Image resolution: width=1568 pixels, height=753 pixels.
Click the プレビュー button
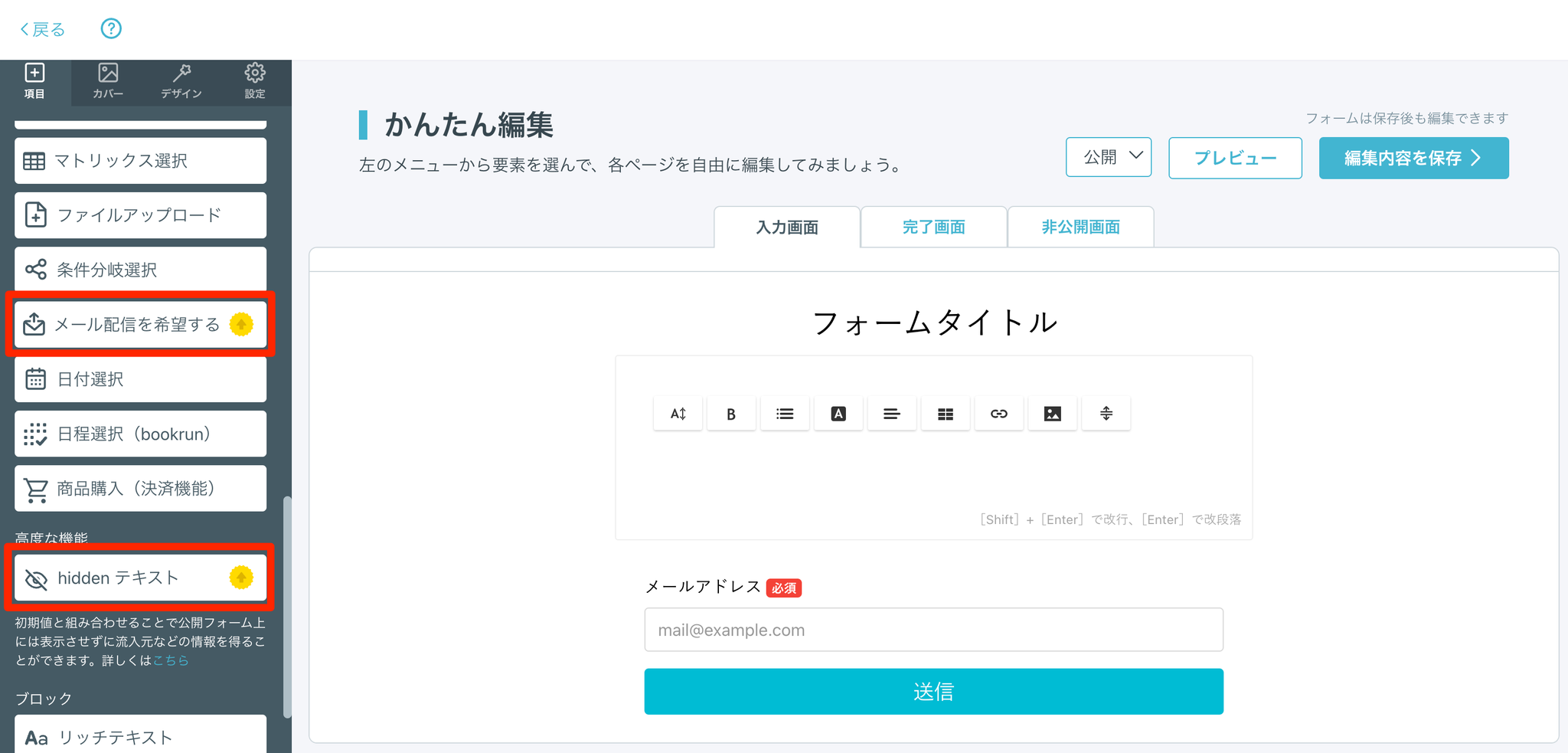1235,158
